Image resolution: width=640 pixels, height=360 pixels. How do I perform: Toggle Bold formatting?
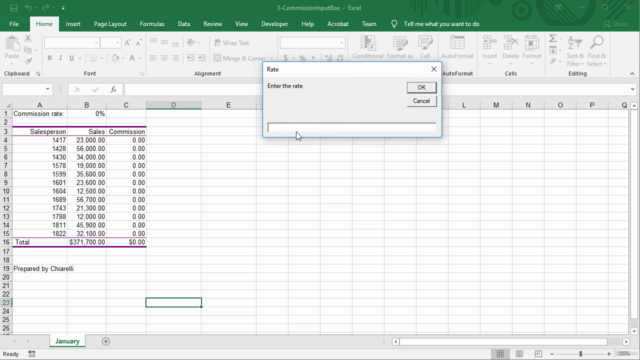click(49, 58)
